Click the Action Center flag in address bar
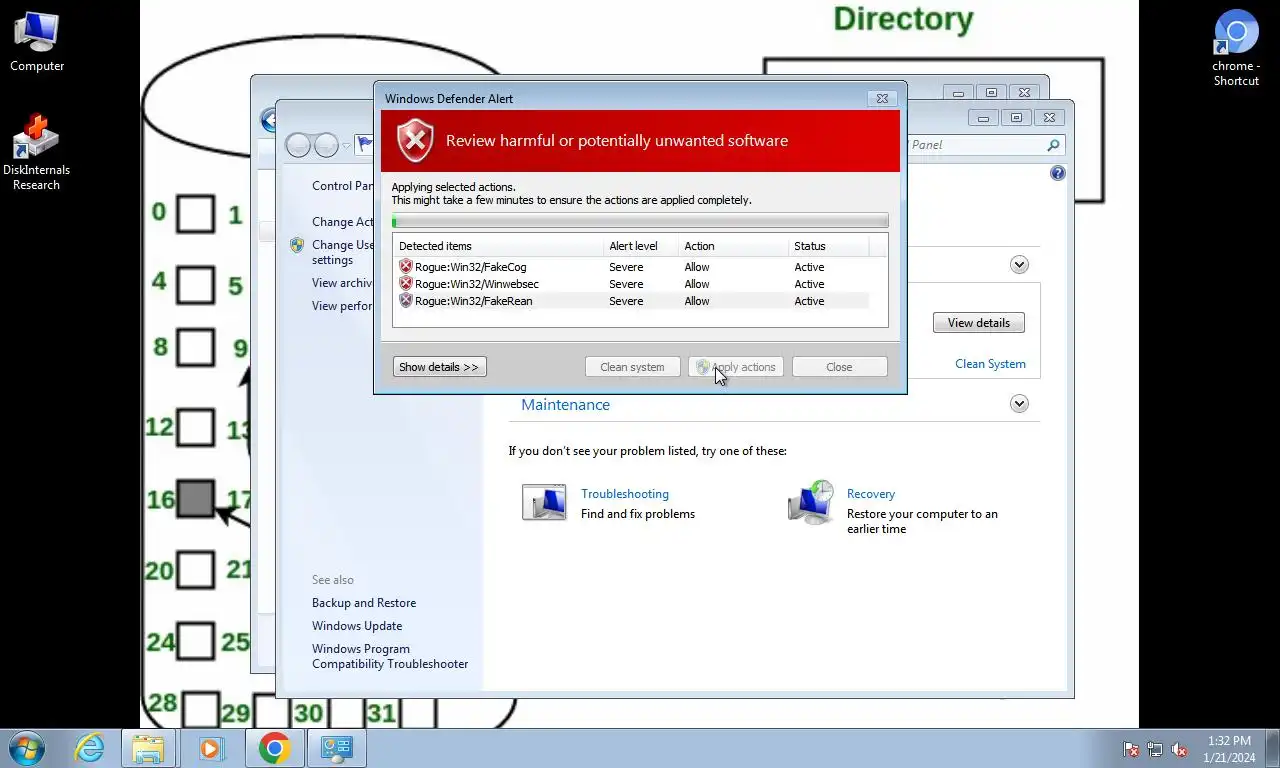Image resolution: width=1280 pixels, height=768 pixels. [x=365, y=145]
